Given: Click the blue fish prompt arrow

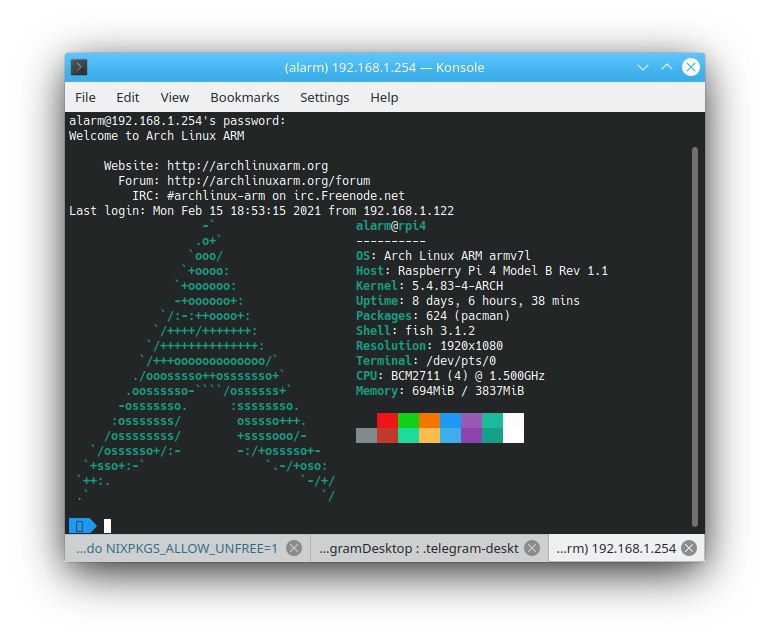Looking at the screenshot, I should [82, 526].
